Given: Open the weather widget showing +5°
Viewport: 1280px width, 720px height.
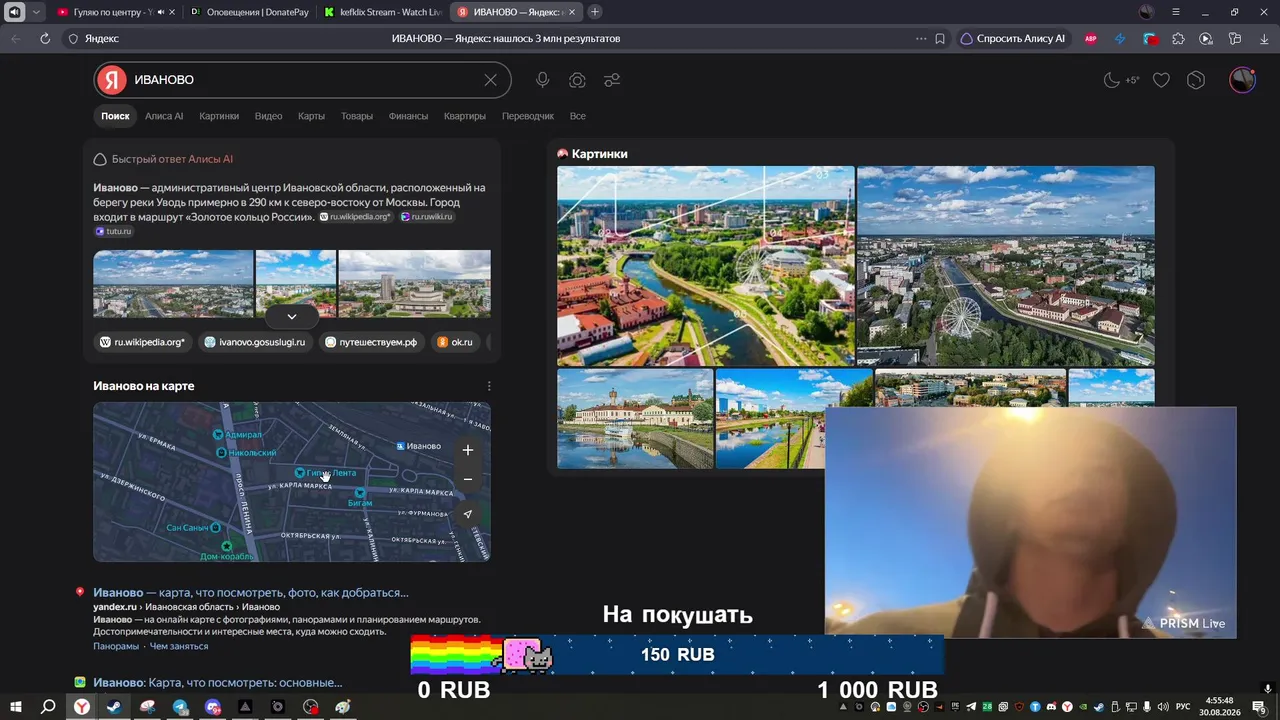Looking at the screenshot, I should [1121, 80].
